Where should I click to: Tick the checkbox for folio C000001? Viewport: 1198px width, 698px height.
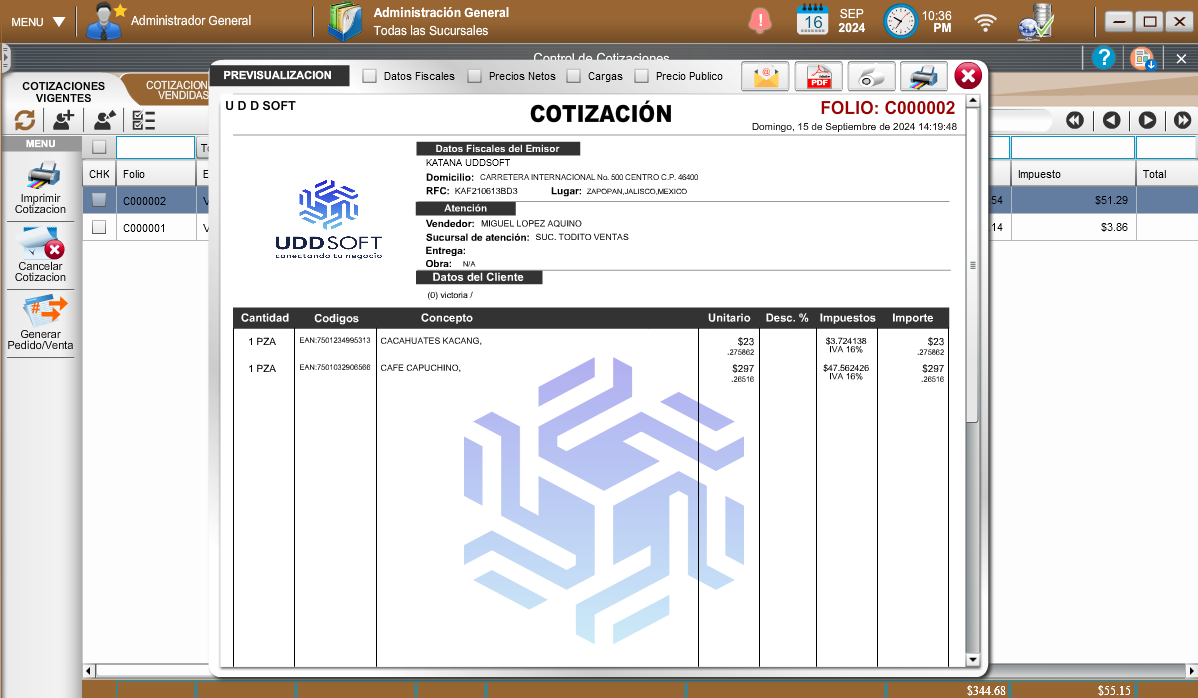tap(99, 228)
